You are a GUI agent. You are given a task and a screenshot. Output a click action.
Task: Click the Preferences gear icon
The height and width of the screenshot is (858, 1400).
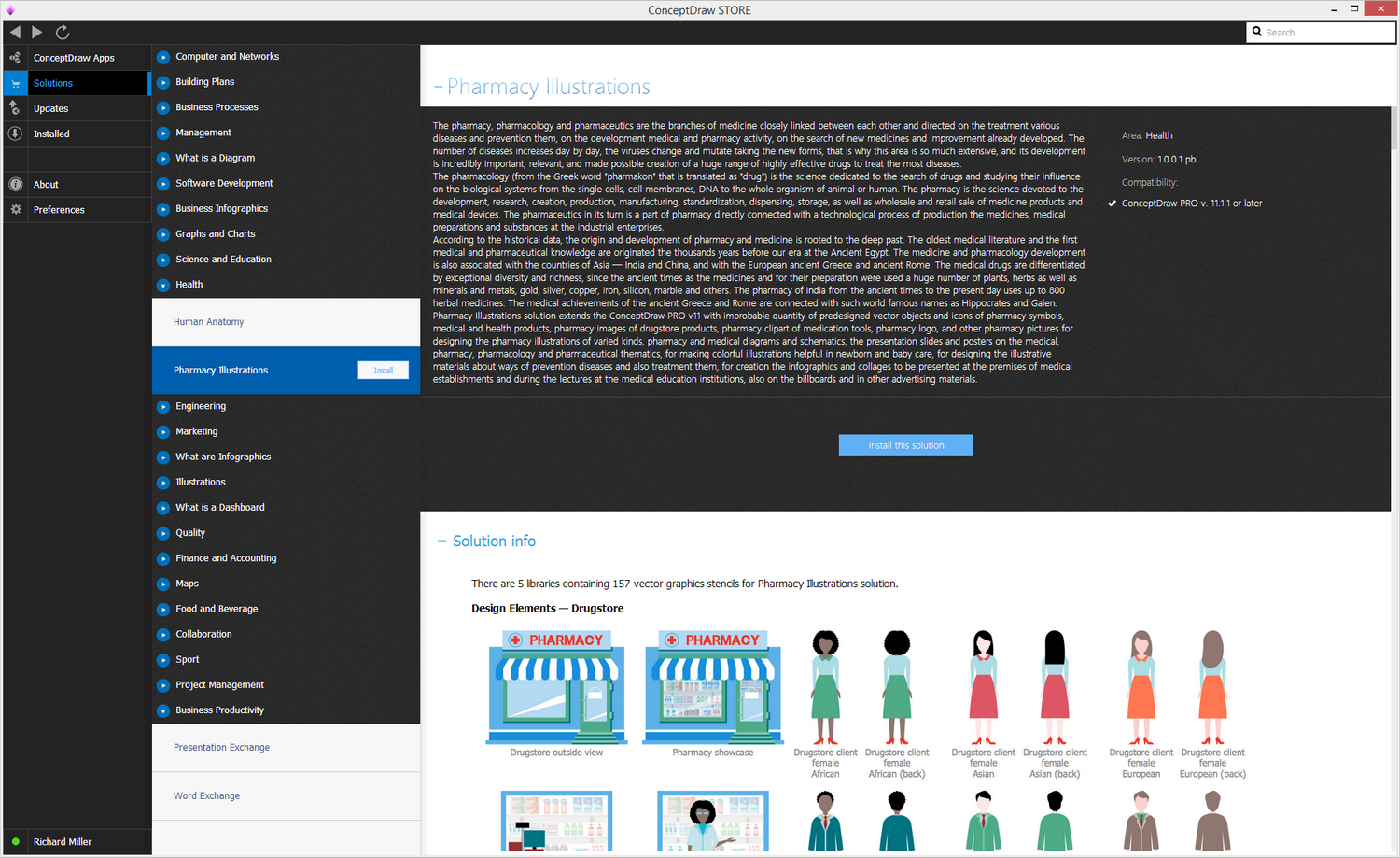point(15,210)
